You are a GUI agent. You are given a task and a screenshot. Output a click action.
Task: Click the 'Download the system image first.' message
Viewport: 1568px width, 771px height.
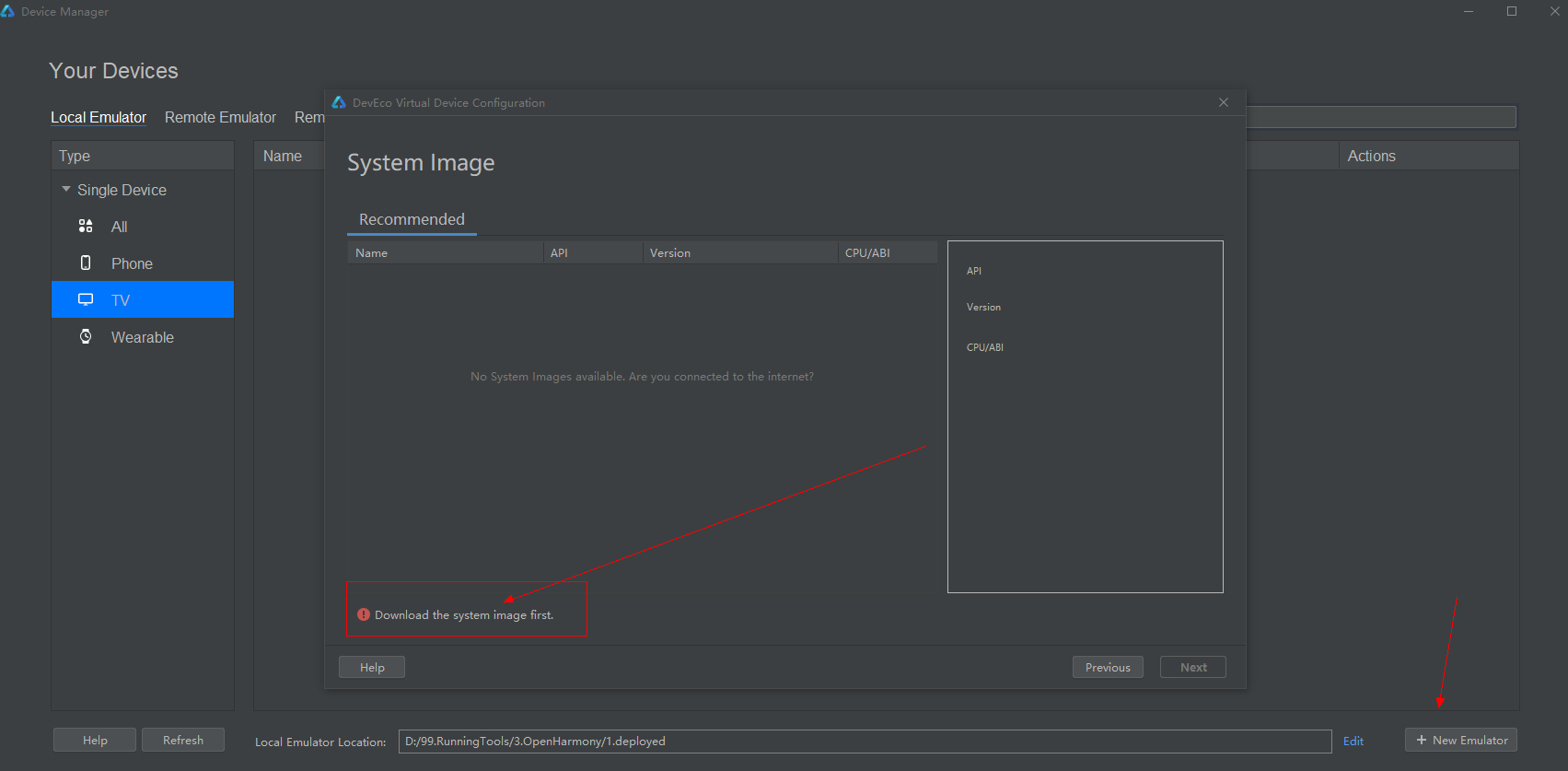(x=464, y=614)
